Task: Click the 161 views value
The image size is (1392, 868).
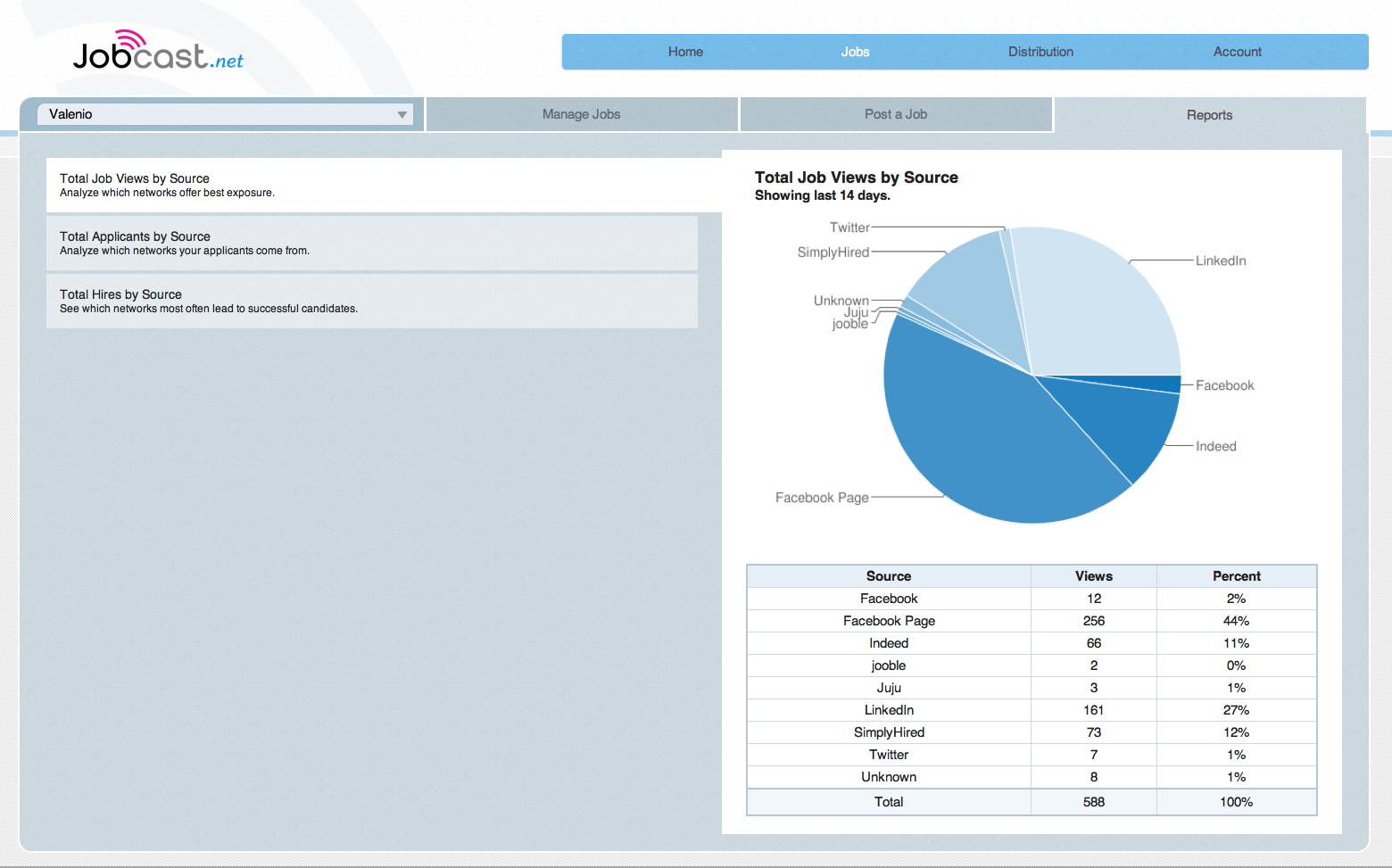Action: 1094,710
